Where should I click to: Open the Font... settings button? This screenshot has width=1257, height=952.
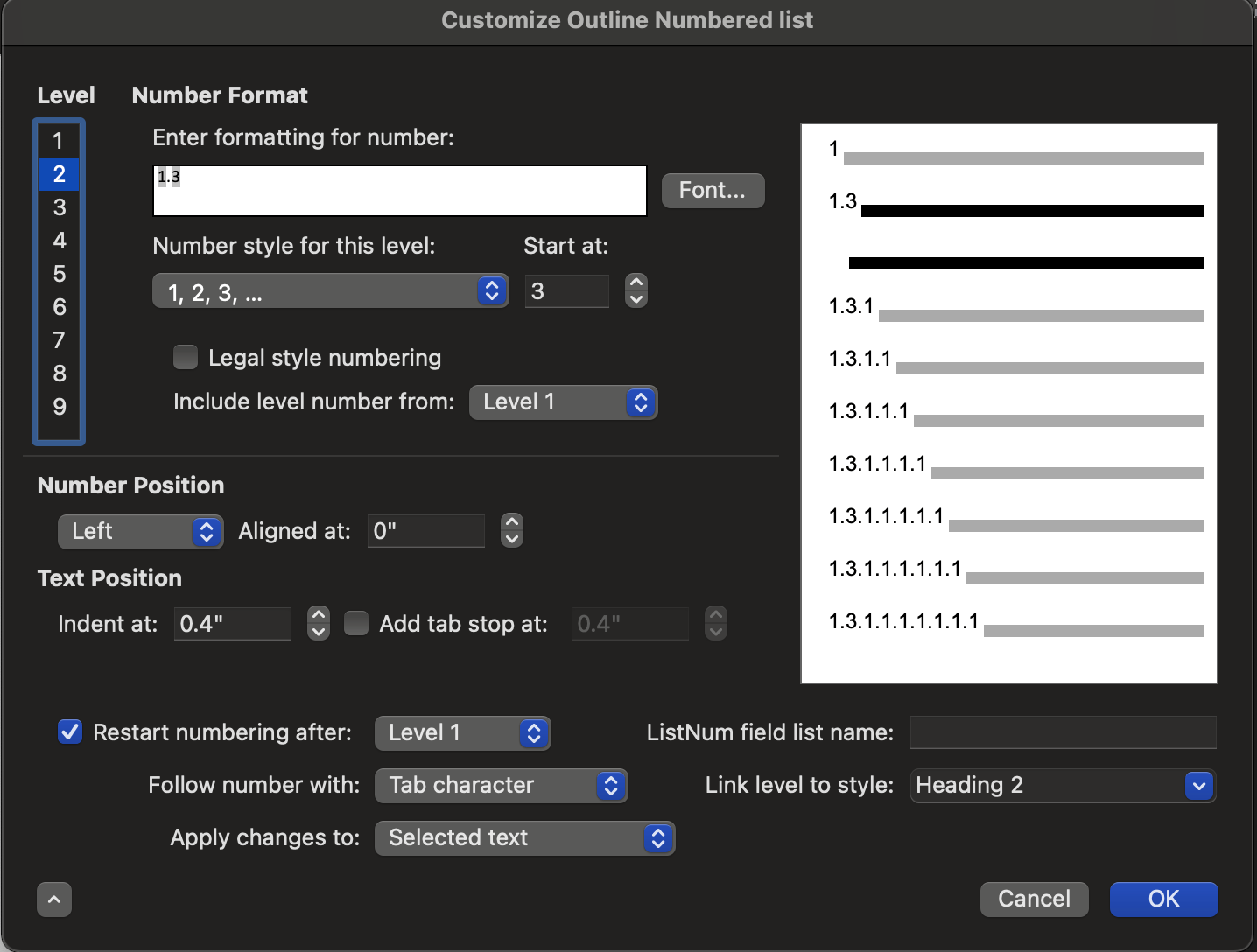[713, 190]
